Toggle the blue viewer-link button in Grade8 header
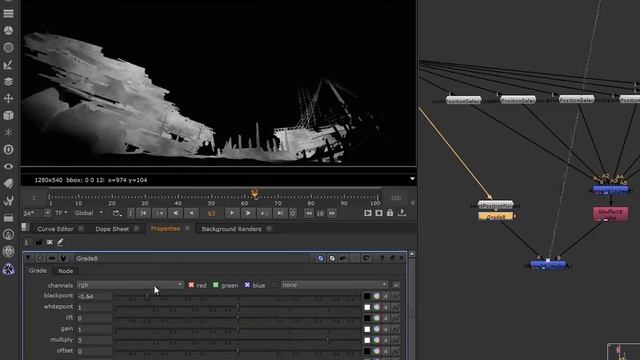This screenshot has width=640, height=360. (320, 258)
